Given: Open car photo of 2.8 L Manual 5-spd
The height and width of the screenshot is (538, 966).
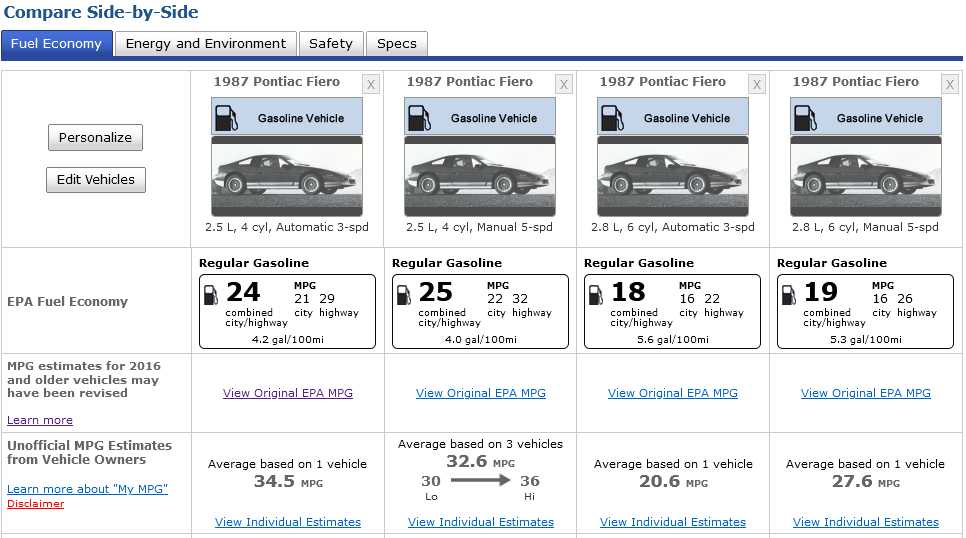Looking at the screenshot, I should (866, 176).
